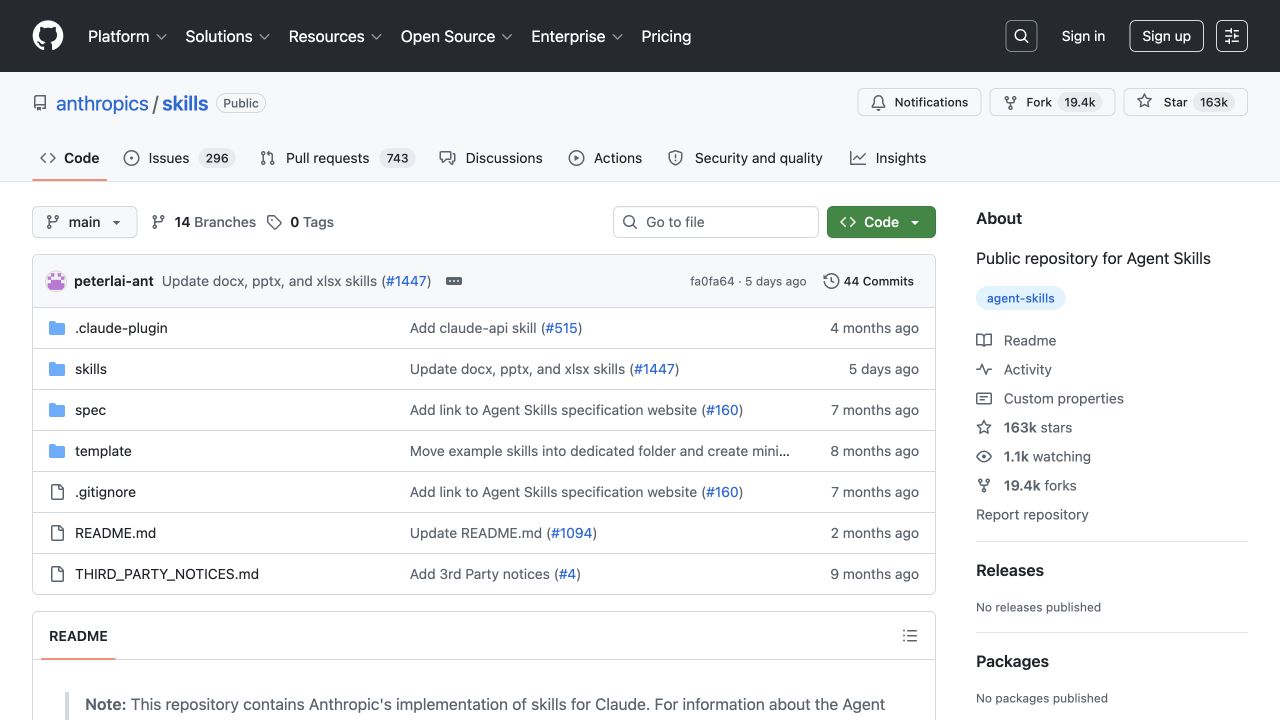Switch to the Discussions tab
The width and height of the screenshot is (1280, 720).
(491, 158)
